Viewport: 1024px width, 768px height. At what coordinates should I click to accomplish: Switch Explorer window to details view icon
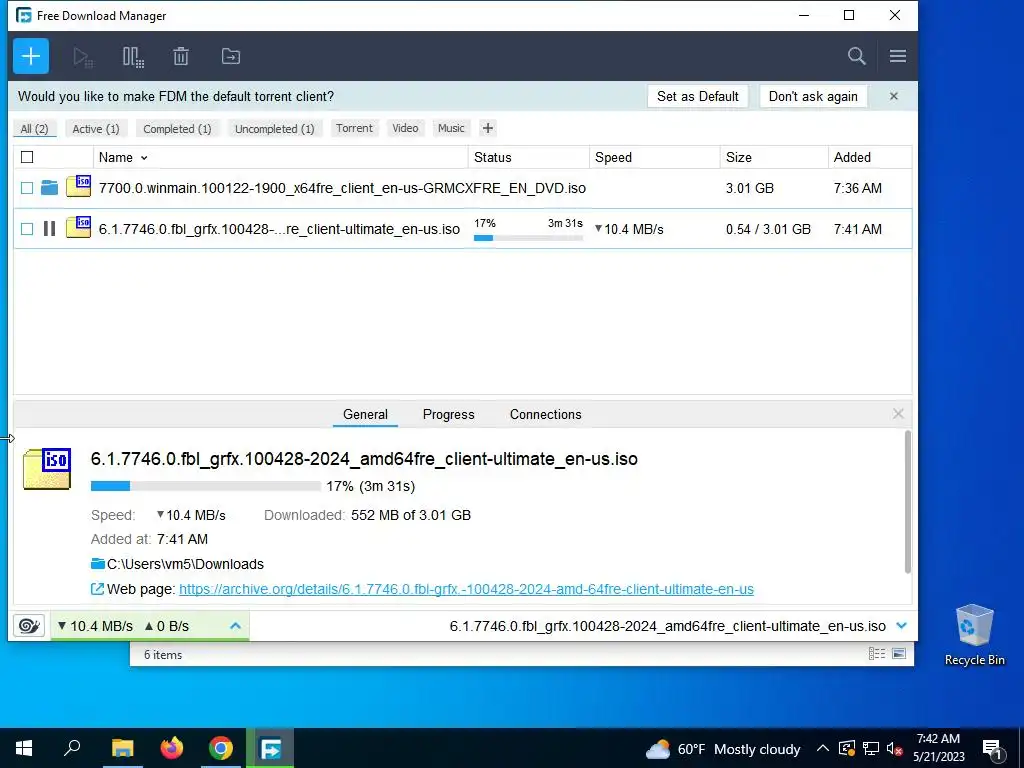pyautogui.click(x=877, y=654)
